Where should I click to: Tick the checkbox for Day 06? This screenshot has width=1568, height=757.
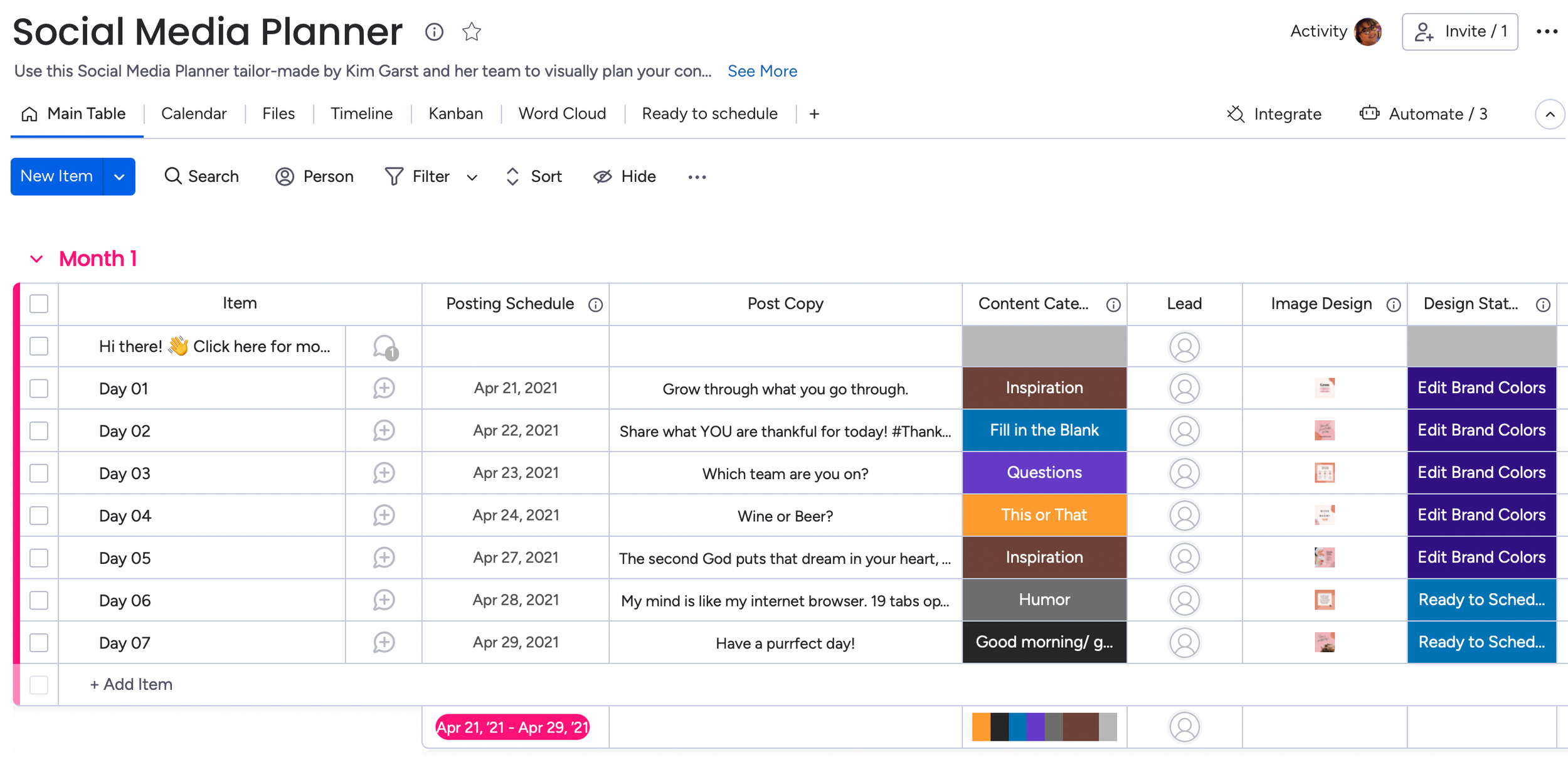coord(39,600)
